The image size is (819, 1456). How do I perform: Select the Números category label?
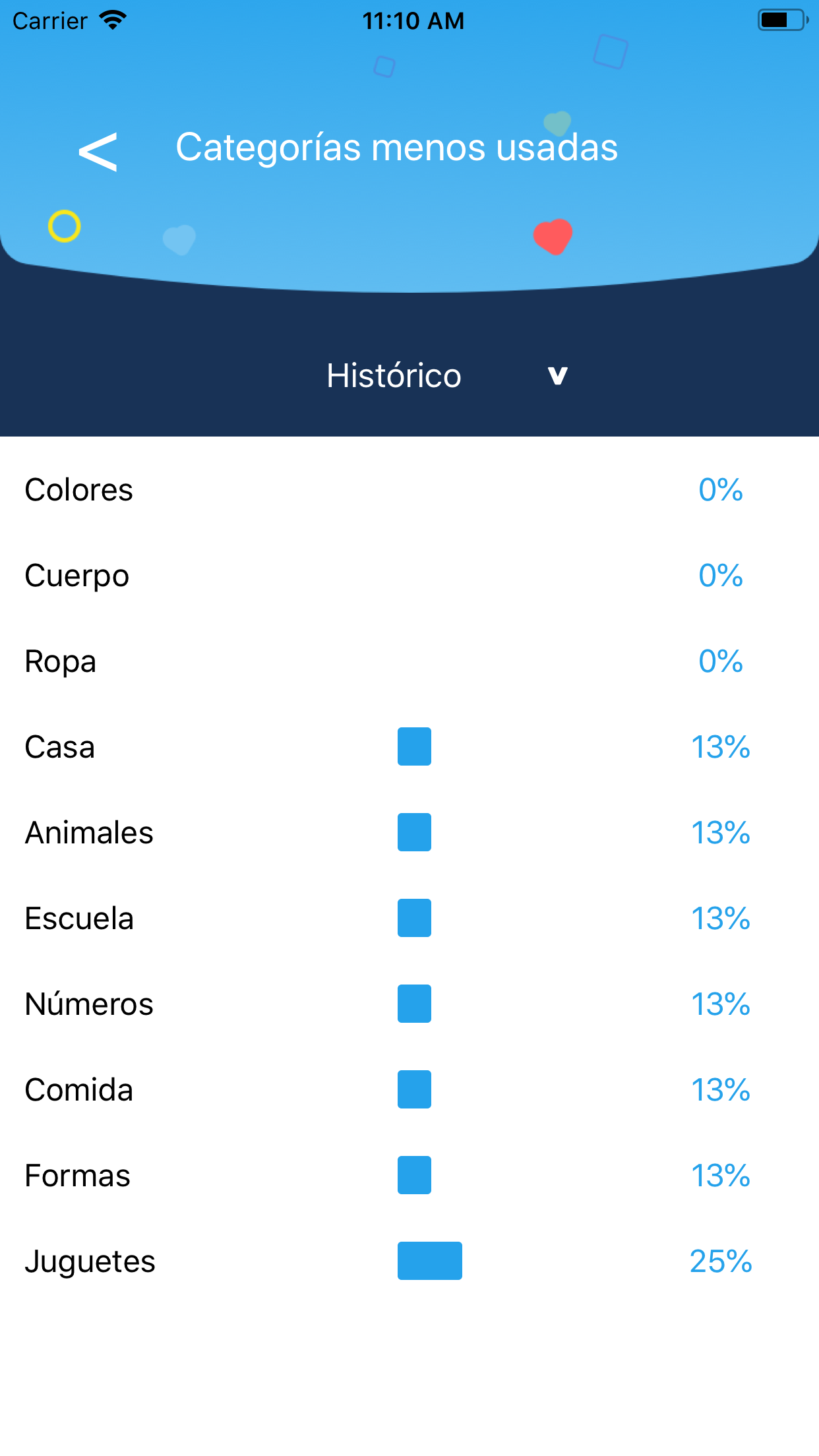pos(89,1004)
